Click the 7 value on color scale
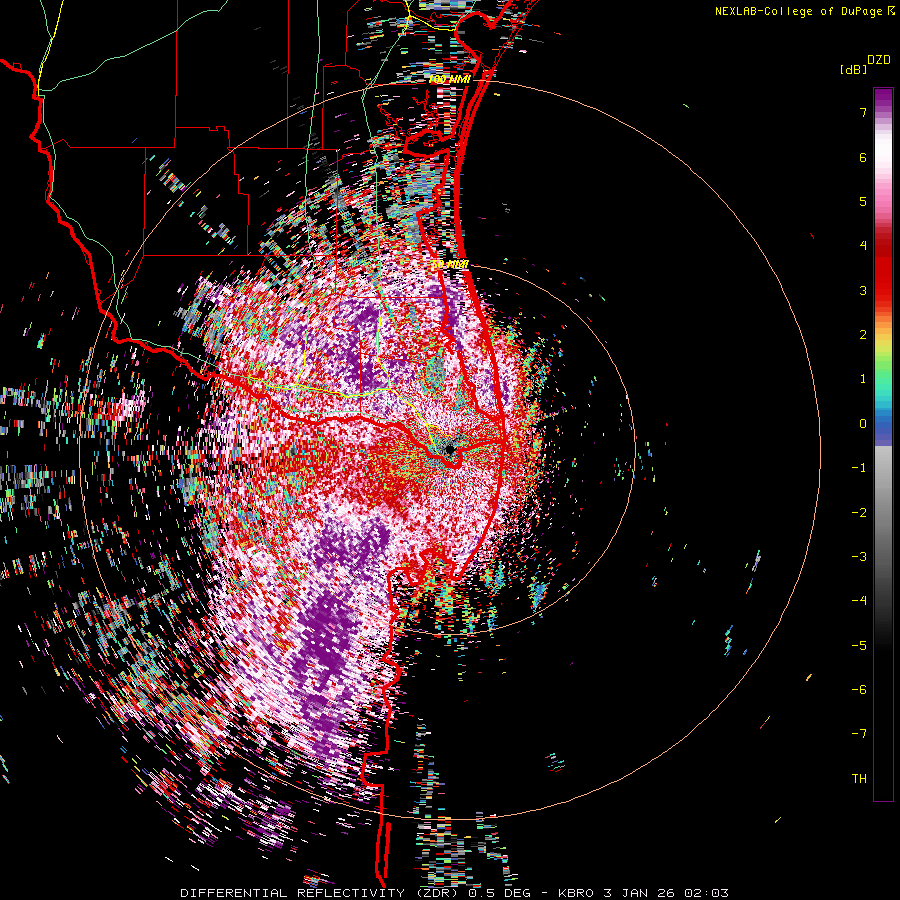 click(863, 112)
